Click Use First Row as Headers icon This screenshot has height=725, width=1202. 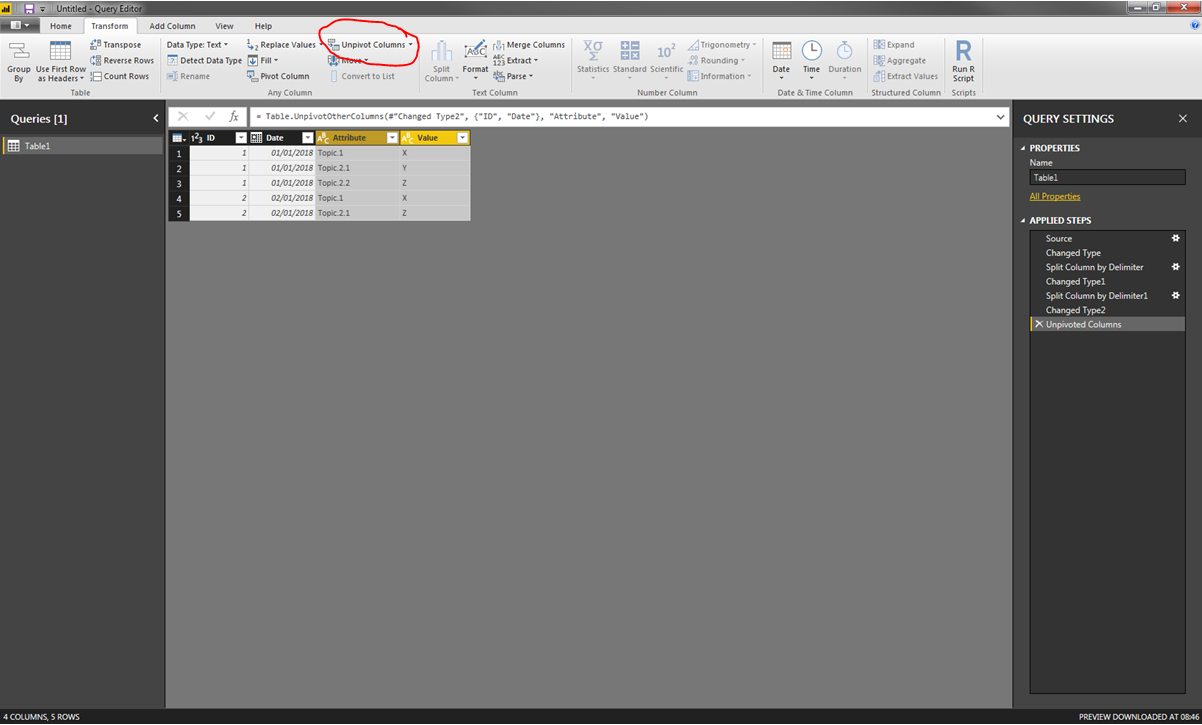[x=60, y=52]
